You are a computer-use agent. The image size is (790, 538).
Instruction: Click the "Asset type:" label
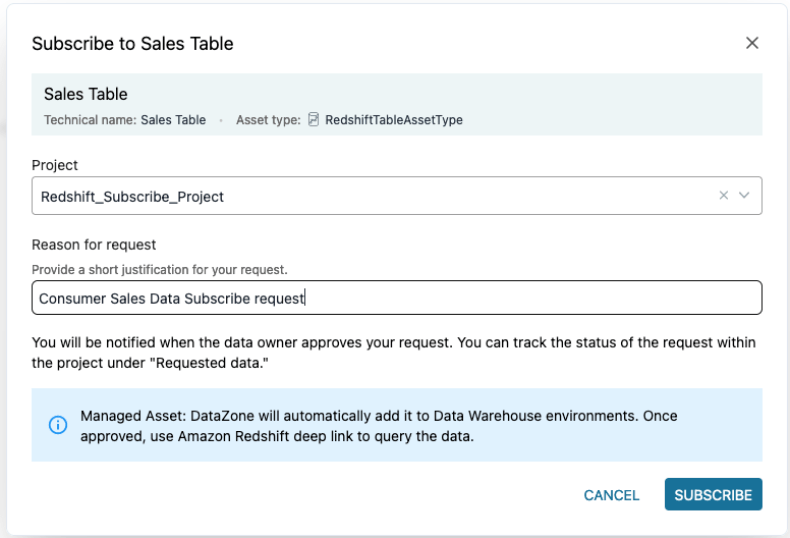268,120
